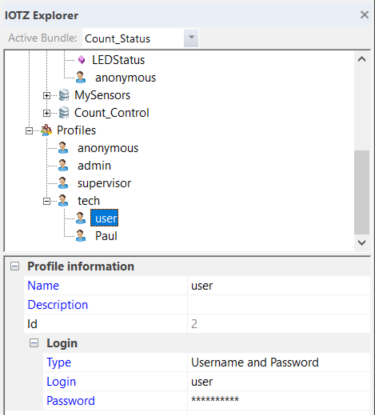Select the Description property label
Image resolution: width=375 pixels, height=415 pixels.
(58, 305)
